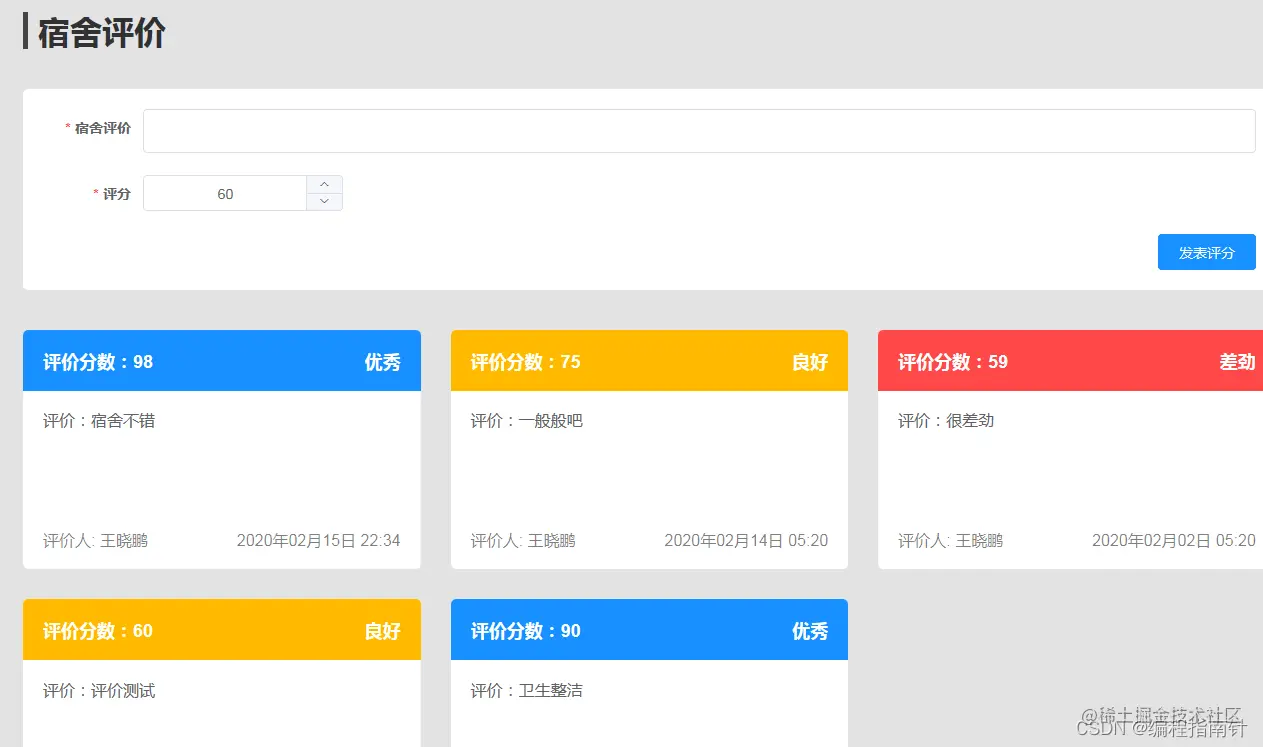Click the review text 评价：一般般吧
Image resolution: width=1263 pixels, height=747 pixels.
[x=527, y=421]
